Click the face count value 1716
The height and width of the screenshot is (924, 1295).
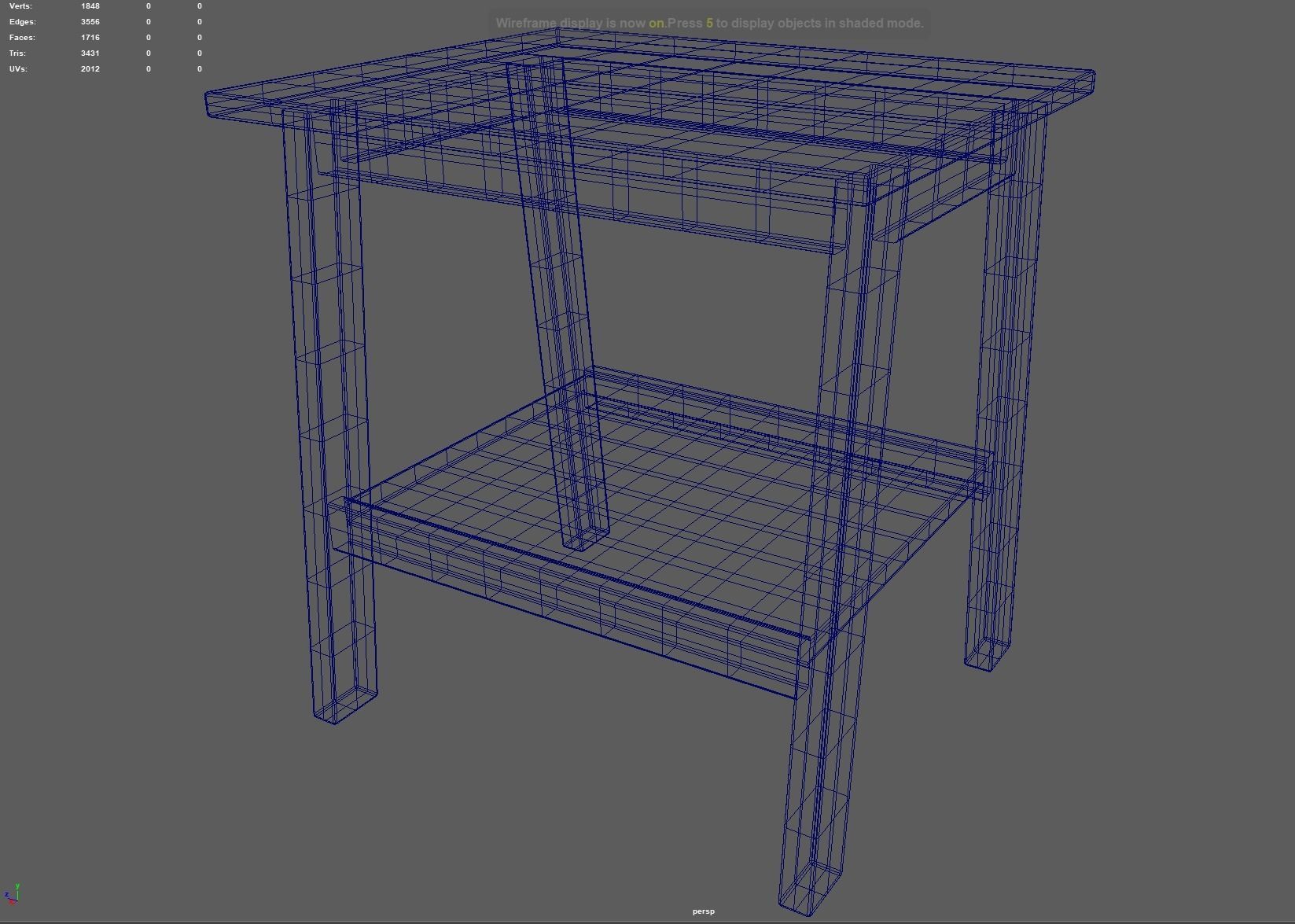pos(90,38)
